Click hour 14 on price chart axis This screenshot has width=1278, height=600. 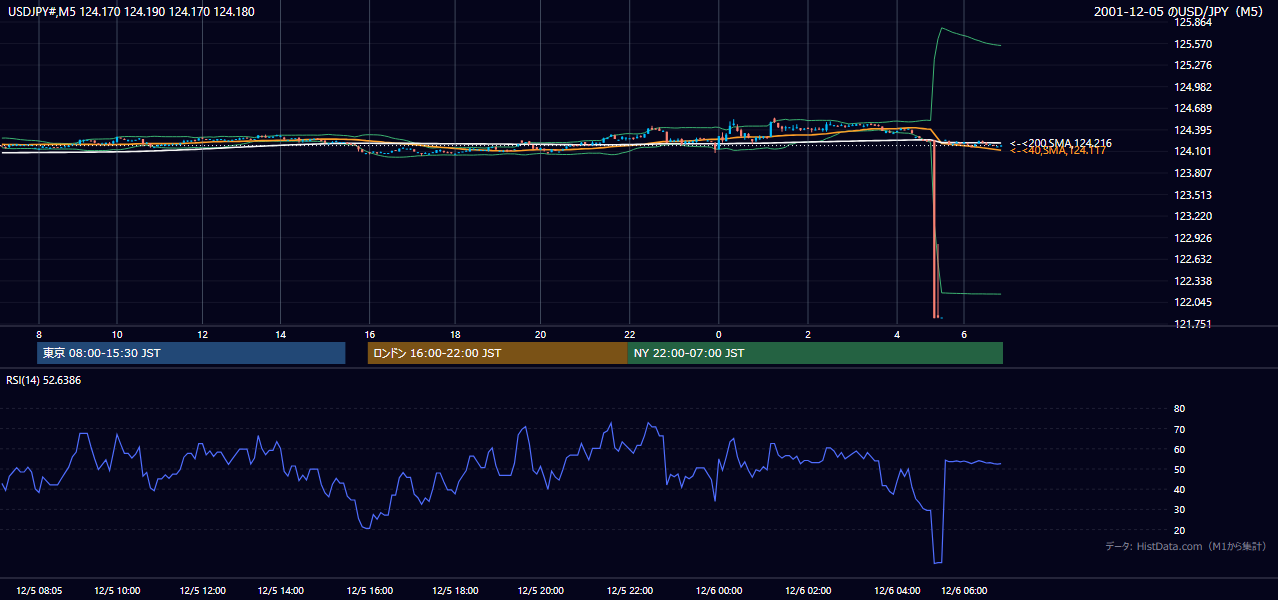pyautogui.click(x=280, y=334)
